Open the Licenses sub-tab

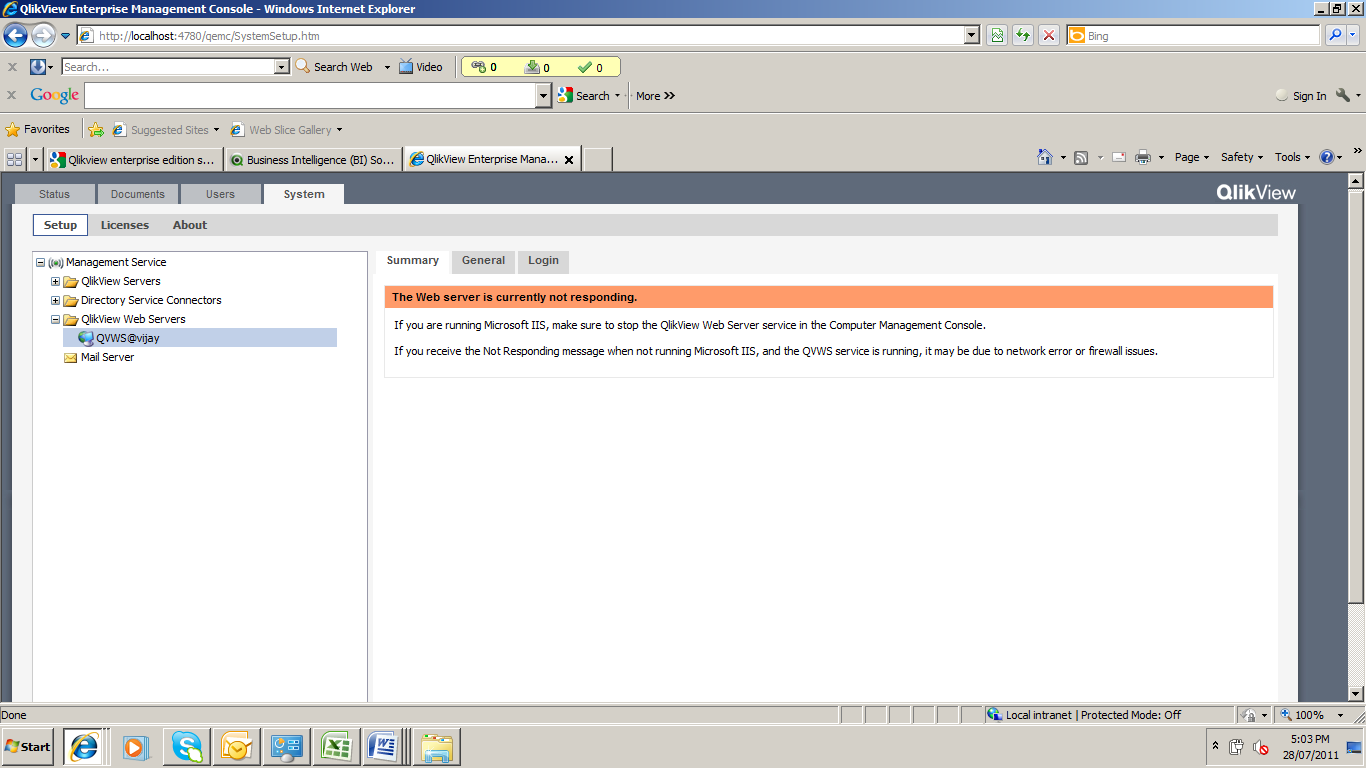pos(125,225)
